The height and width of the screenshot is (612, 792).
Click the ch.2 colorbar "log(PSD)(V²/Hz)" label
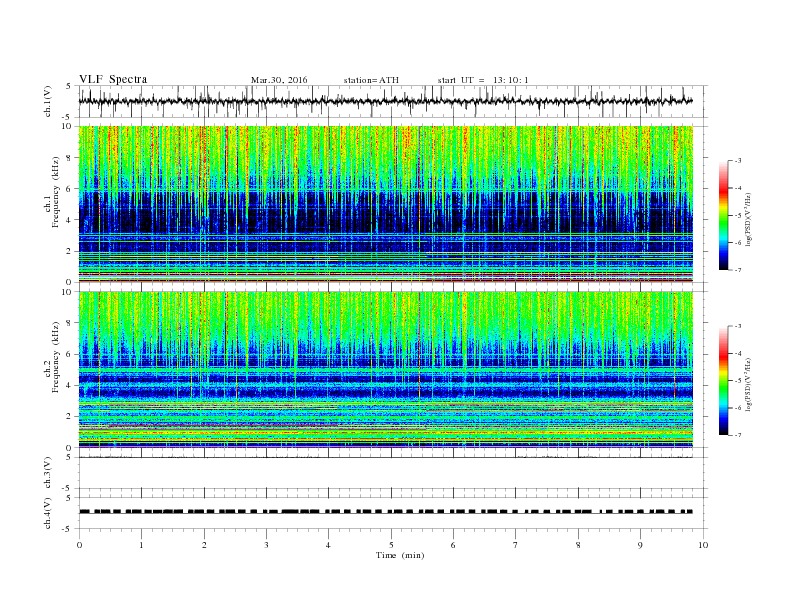click(748, 384)
